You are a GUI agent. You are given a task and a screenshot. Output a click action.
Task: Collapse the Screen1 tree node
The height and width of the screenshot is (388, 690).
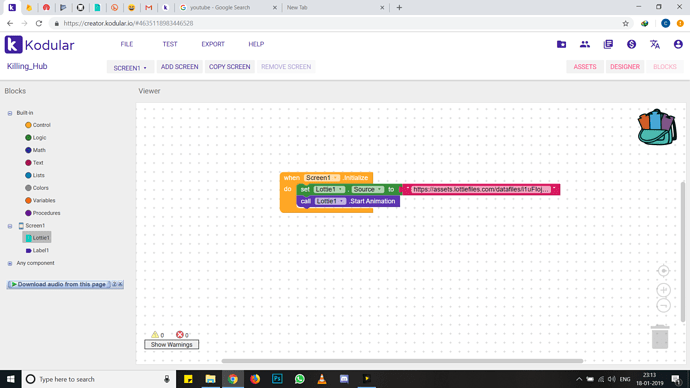tap(10, 226)
